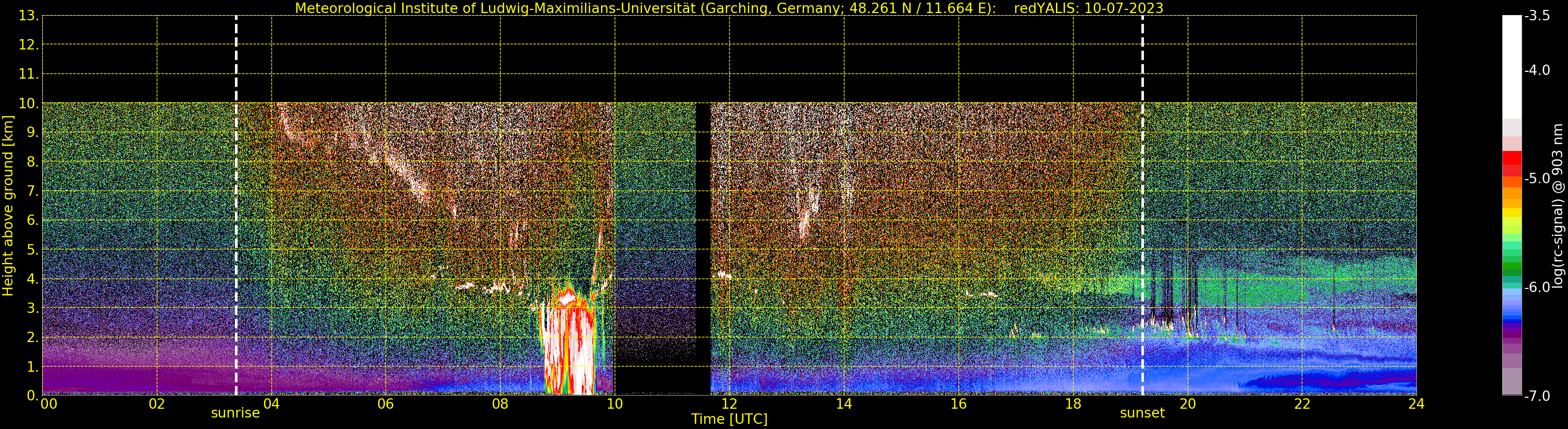
Task: Click the 'Height above ground [km]' axis label
Action: (x=8, y=206)
